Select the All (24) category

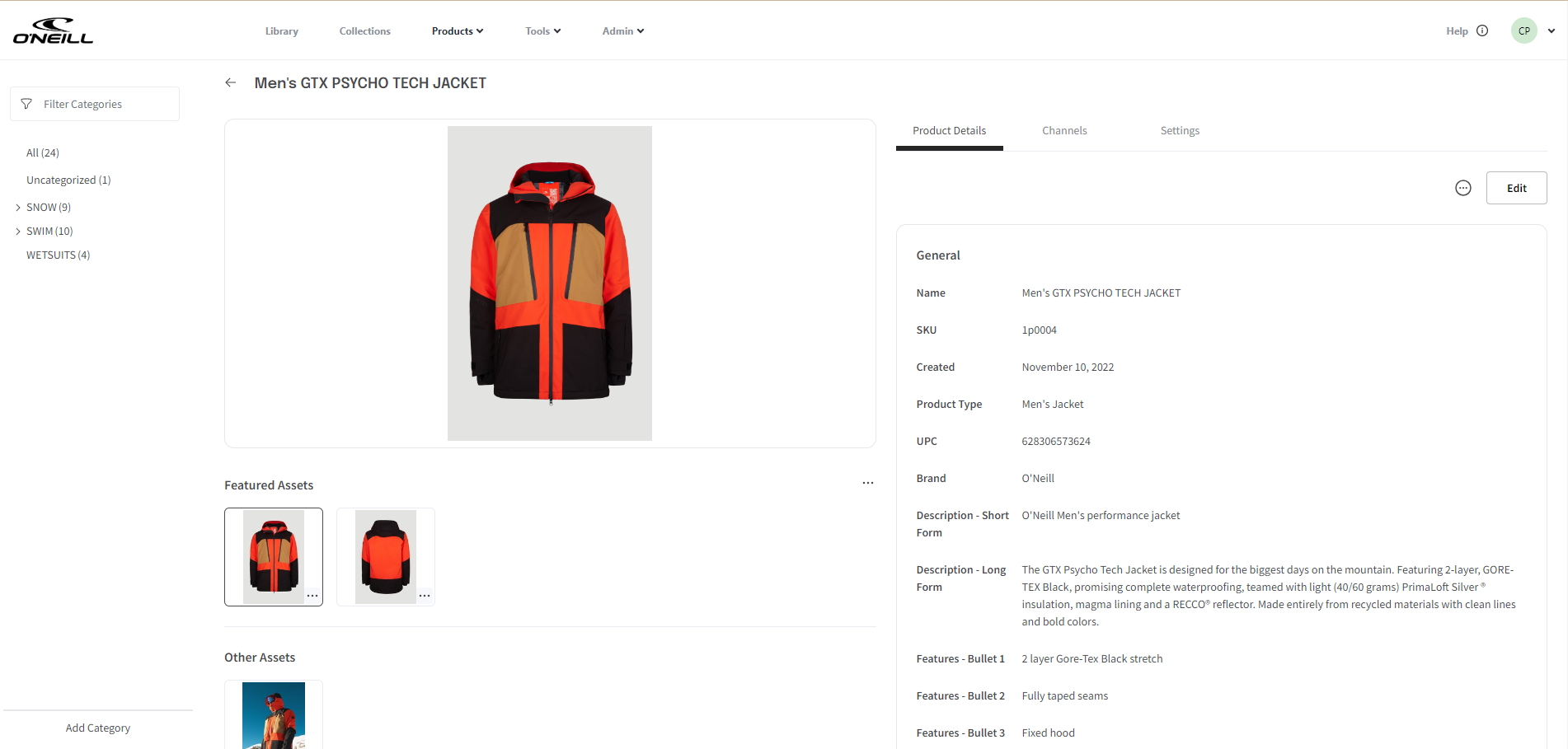point(43,152)
